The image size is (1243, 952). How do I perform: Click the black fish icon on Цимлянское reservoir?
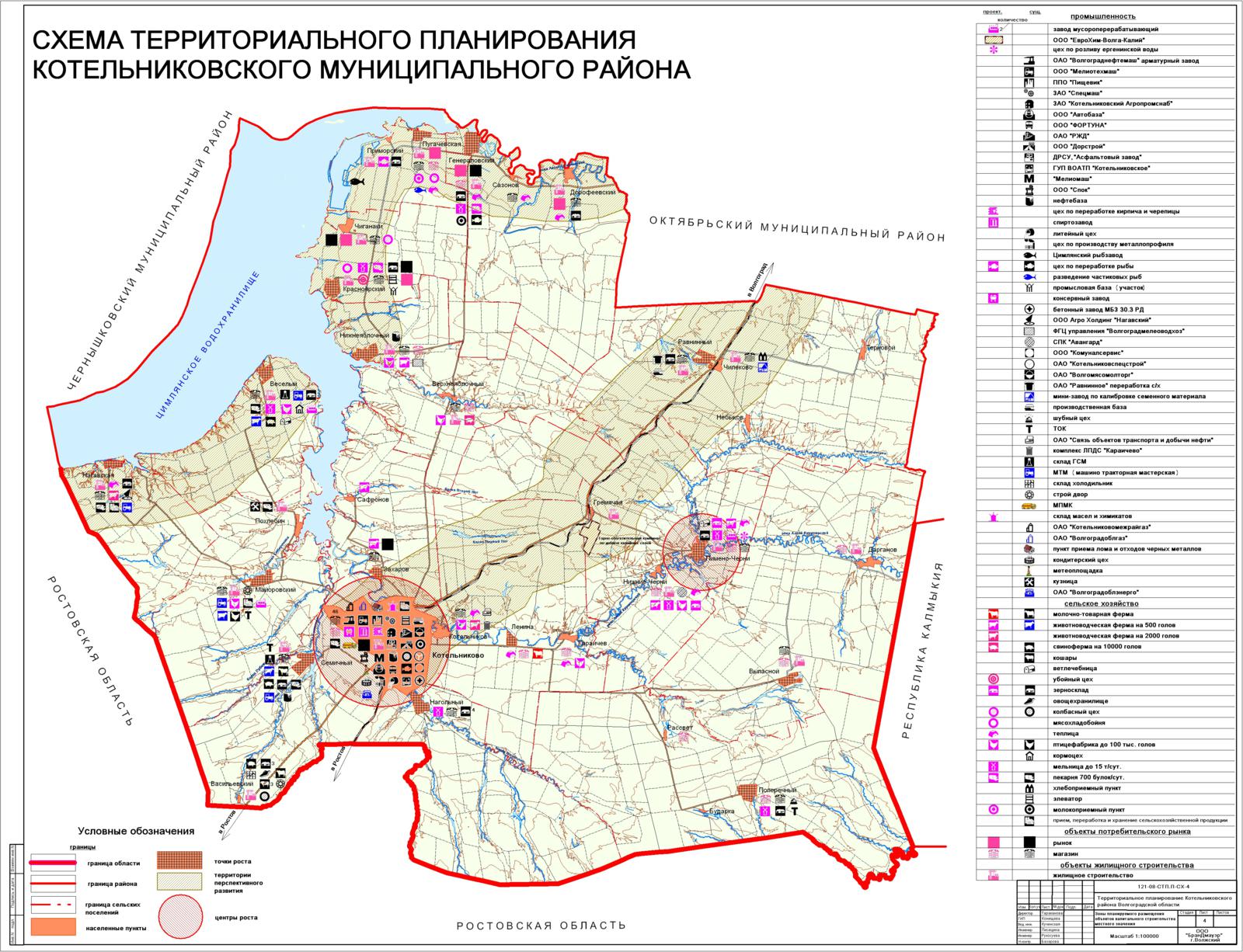coord(357,182)
